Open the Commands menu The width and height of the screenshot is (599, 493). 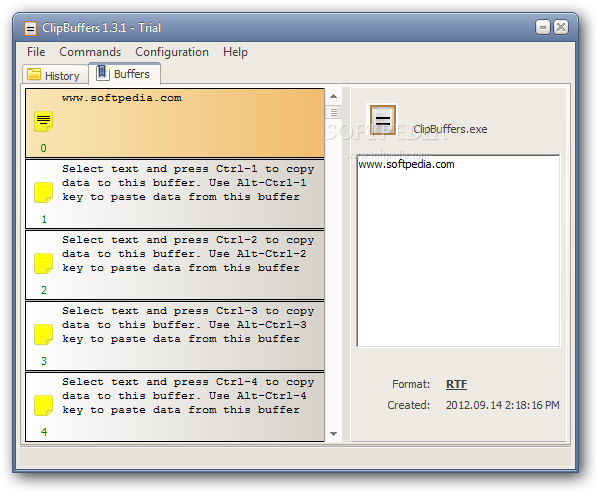90,52
